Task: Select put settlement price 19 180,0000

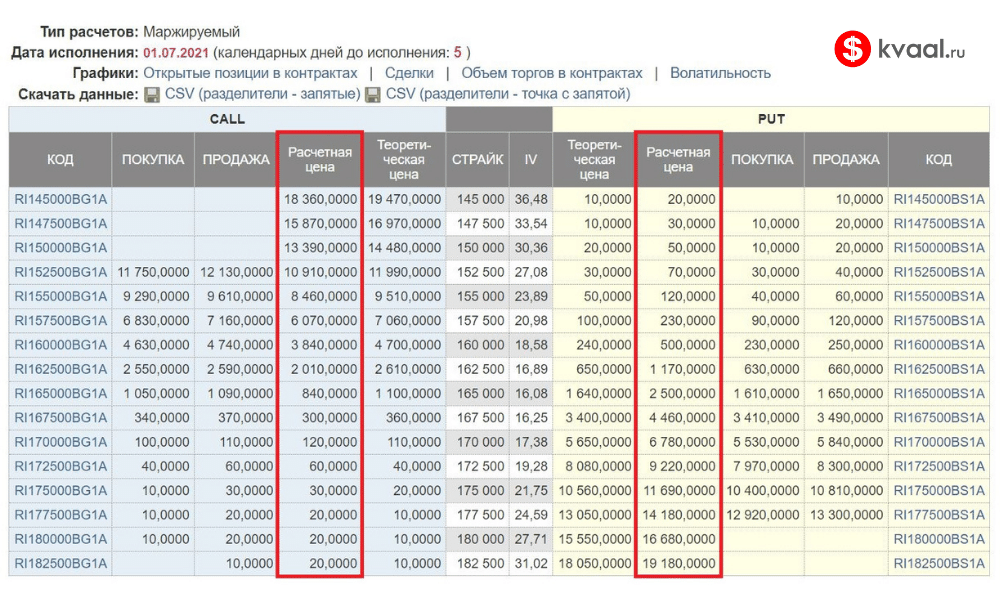Action: coord(679,564)
